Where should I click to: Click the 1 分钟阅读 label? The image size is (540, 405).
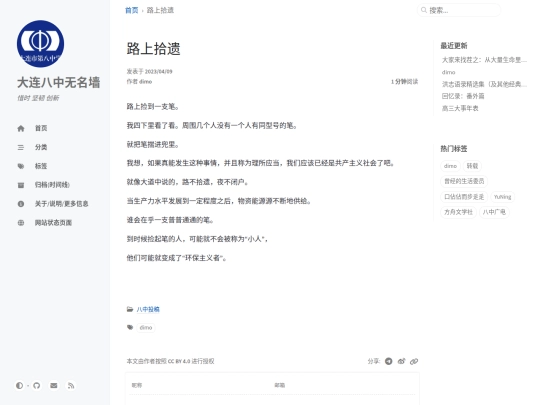pos(404,82)
